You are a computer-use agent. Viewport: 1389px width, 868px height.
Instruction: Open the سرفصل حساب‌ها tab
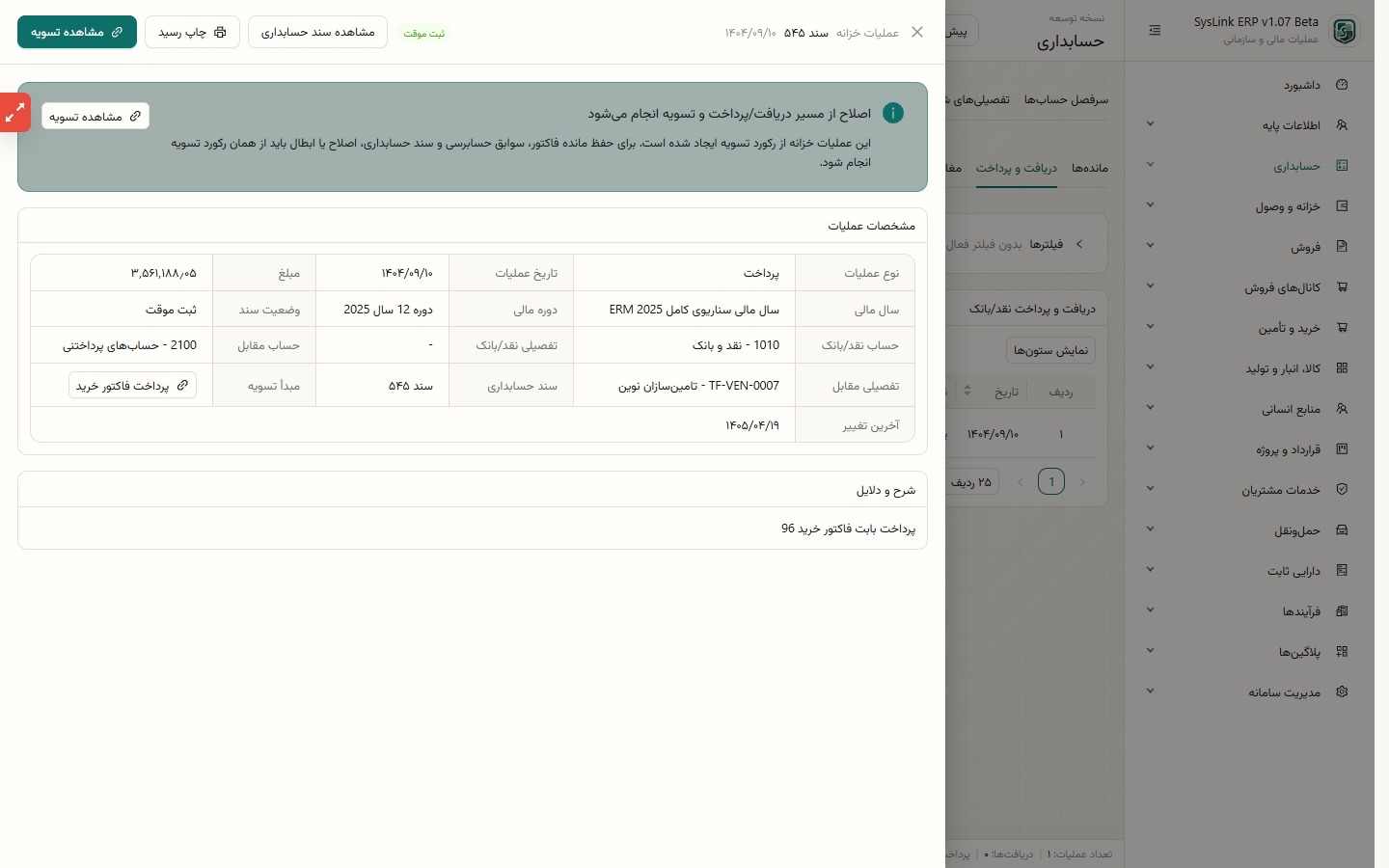1066,99
